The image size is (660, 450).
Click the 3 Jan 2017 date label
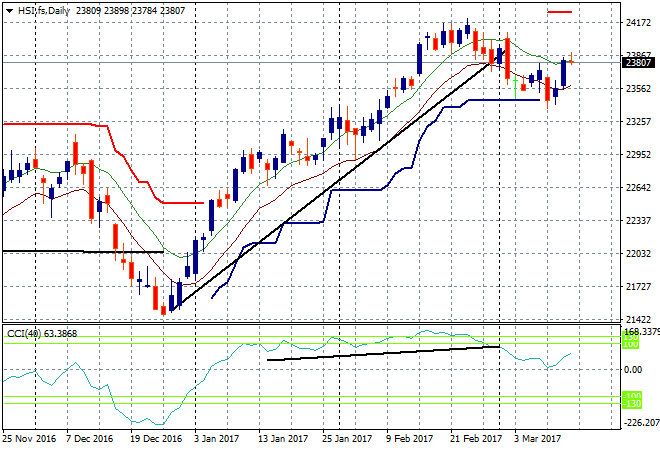pos(216,439)
